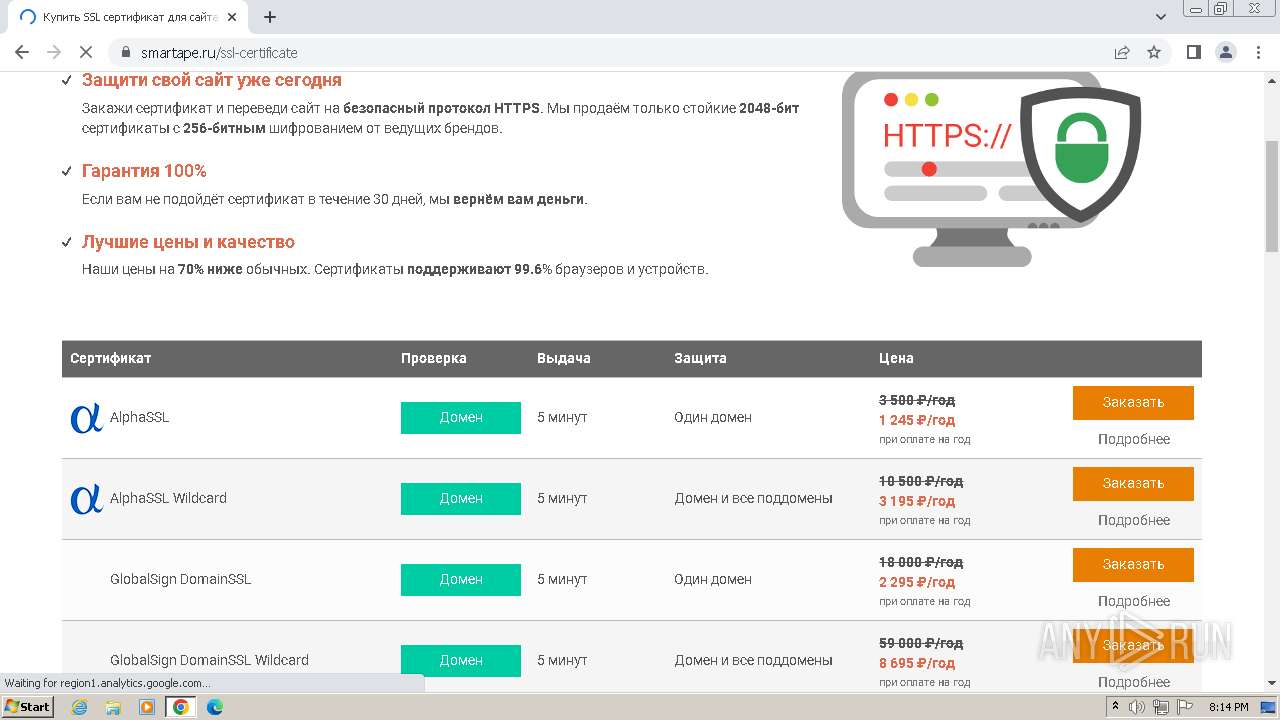This screenshot has width=1280, height=720.
Task: Click the Домен badge for AlphaSSL
Action: (461, 417)
